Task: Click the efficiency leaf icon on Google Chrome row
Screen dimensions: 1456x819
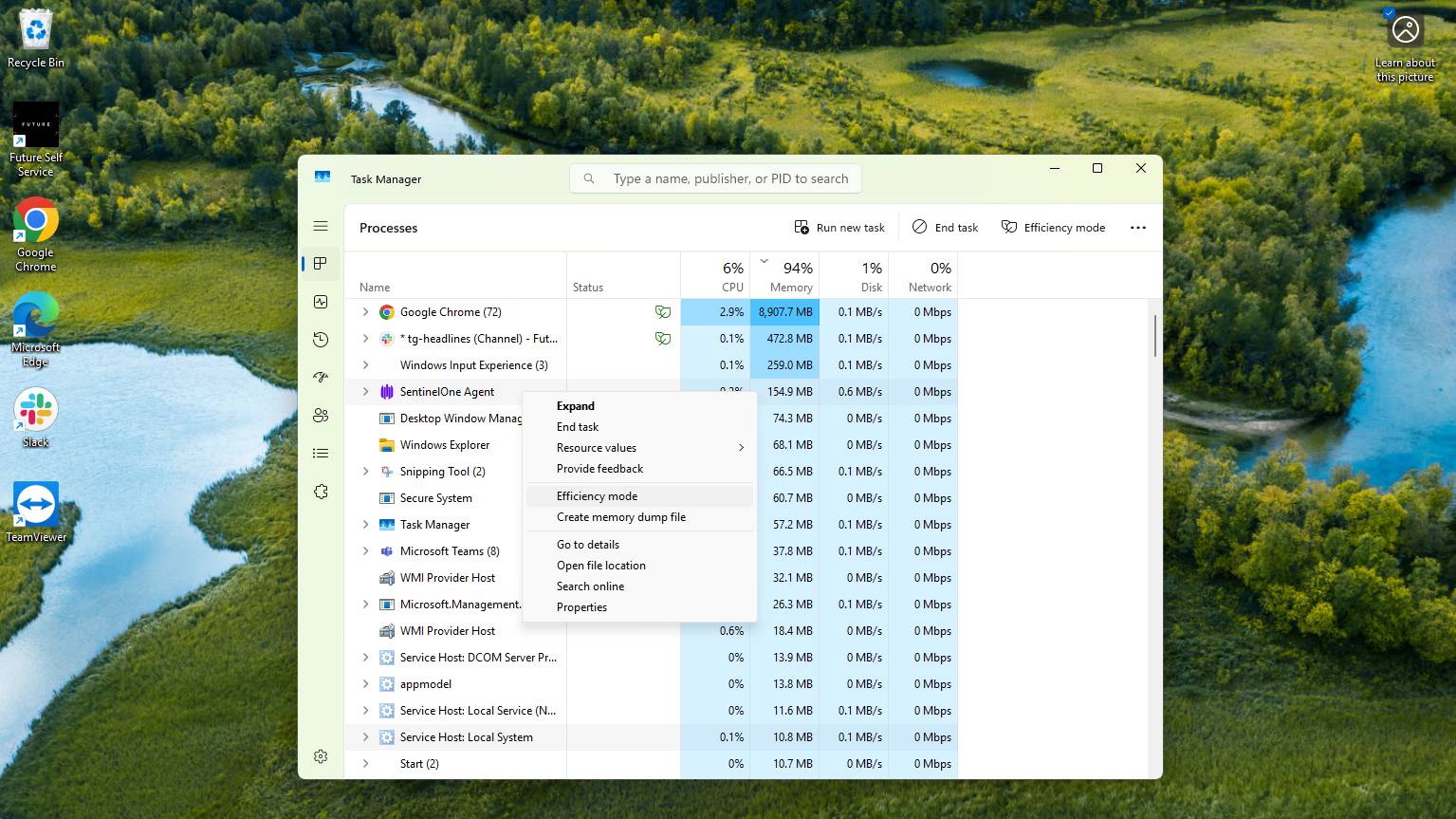Action: click(x=662, y=311)
